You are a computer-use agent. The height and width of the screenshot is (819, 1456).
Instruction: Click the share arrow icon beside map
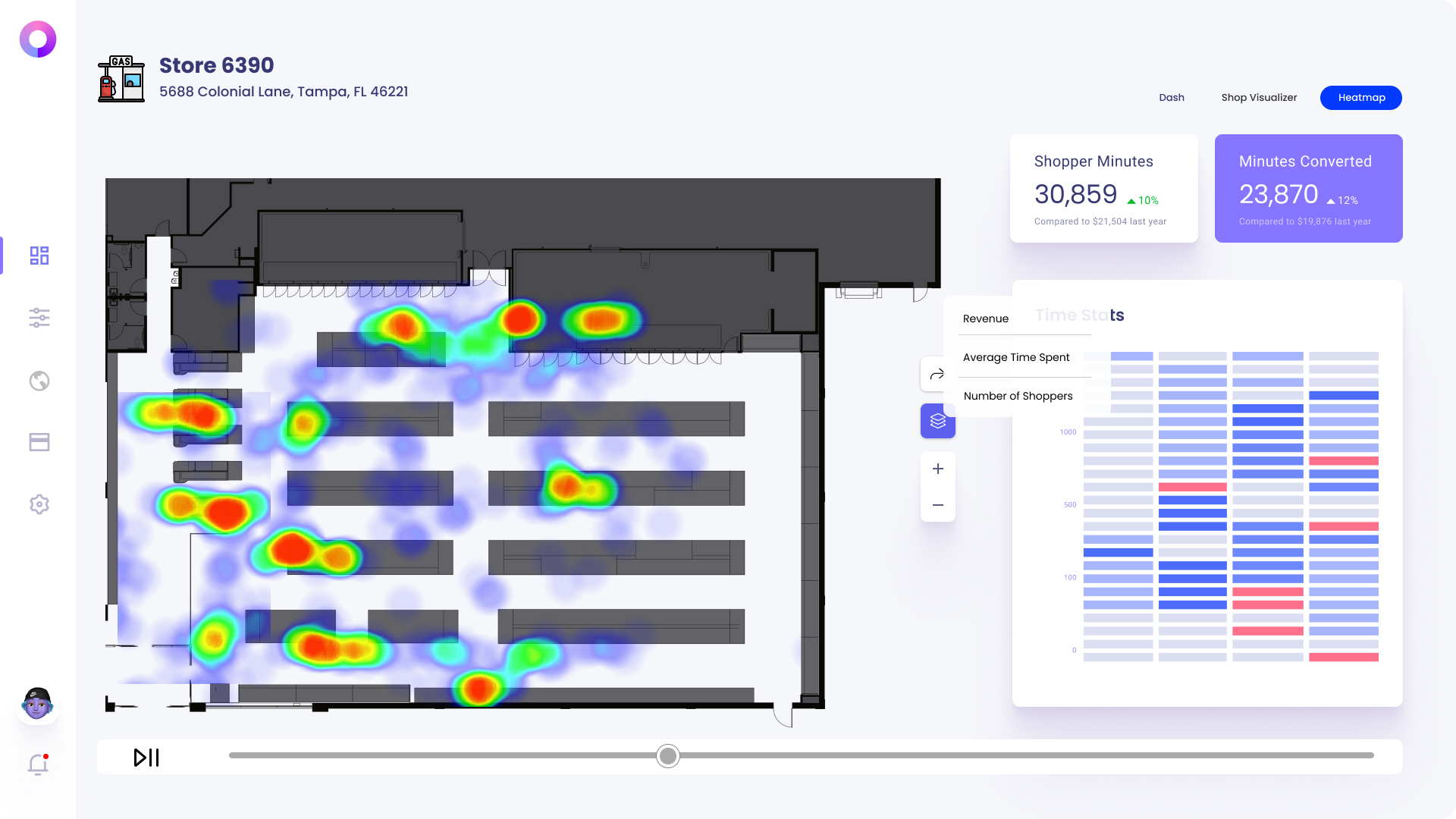937,374
